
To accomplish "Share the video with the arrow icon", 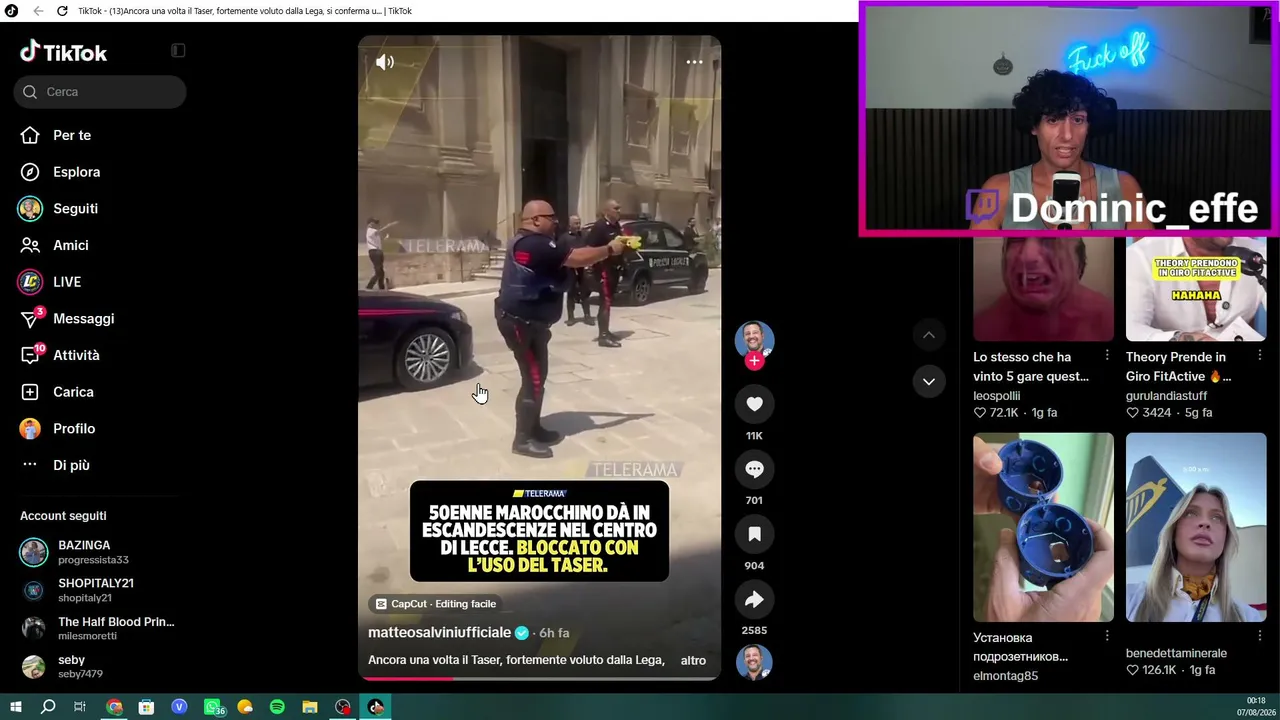I will click(754, 599).
